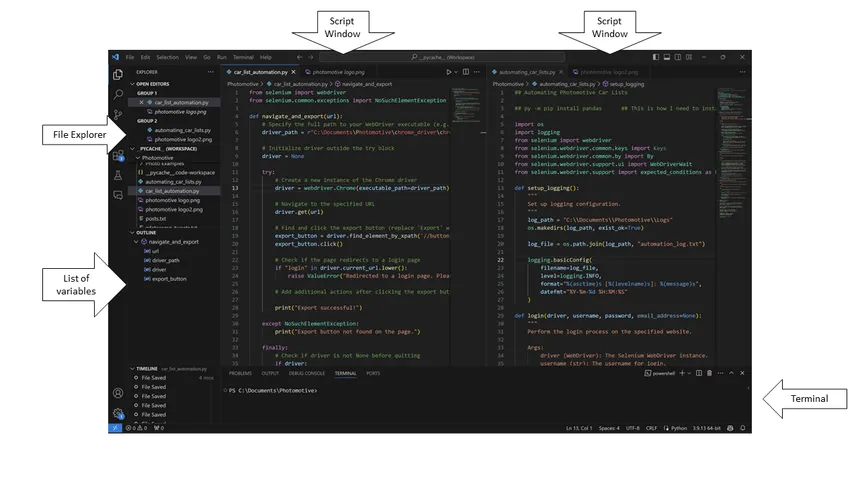Click the CRLF line ending setting

[x=651, y=428]
